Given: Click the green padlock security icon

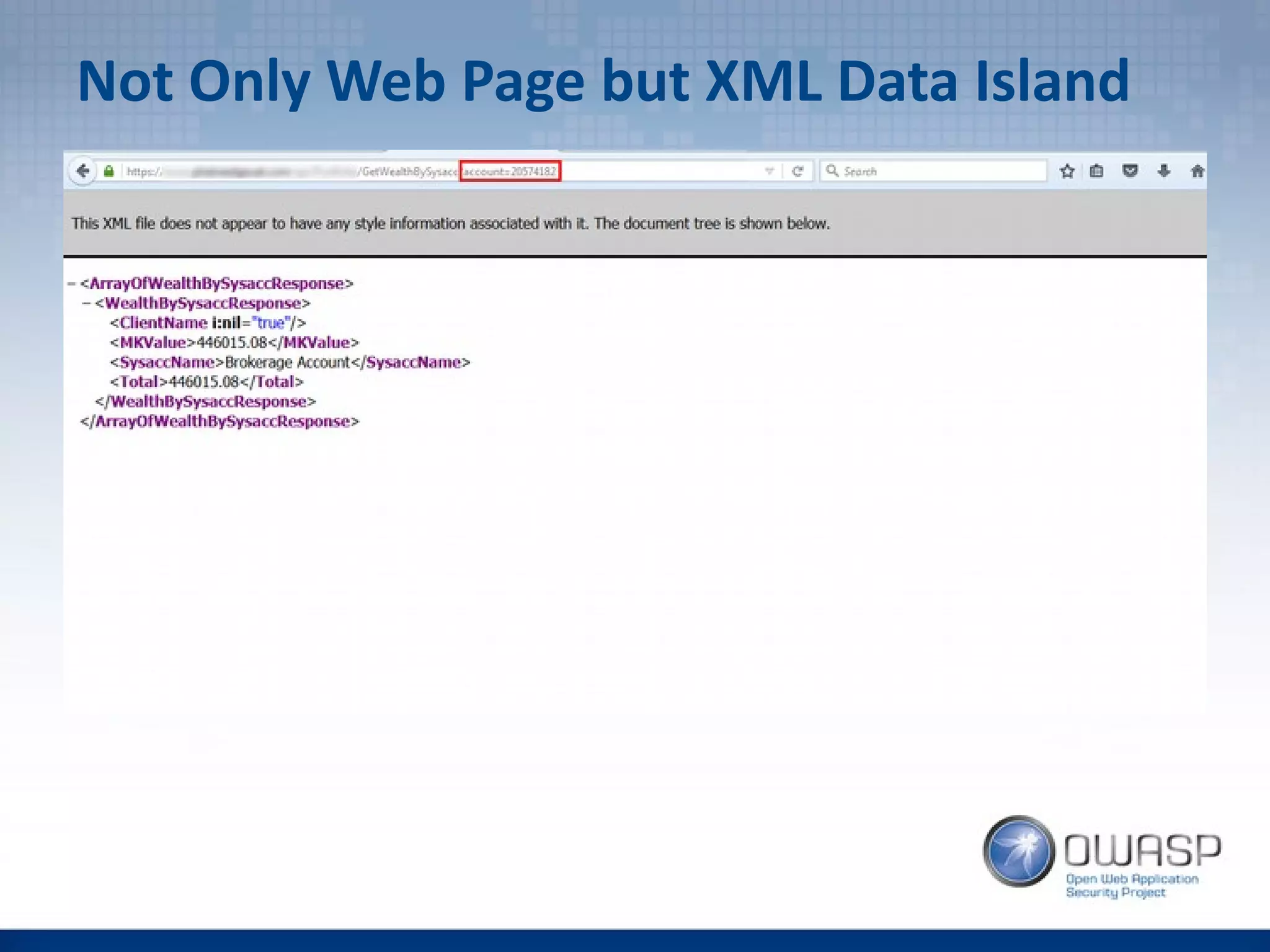Looking at the screenshot, I should pyautogui.click(x=109, y=172).
